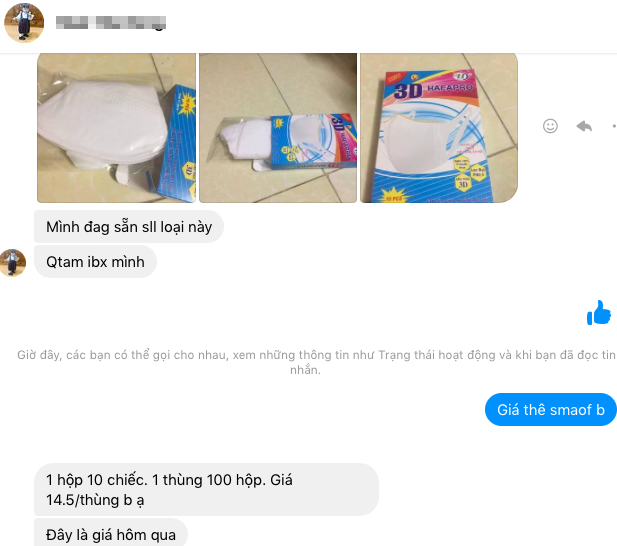
Task: Click the emoji reaction smiley icon
Action: (550, 126)
